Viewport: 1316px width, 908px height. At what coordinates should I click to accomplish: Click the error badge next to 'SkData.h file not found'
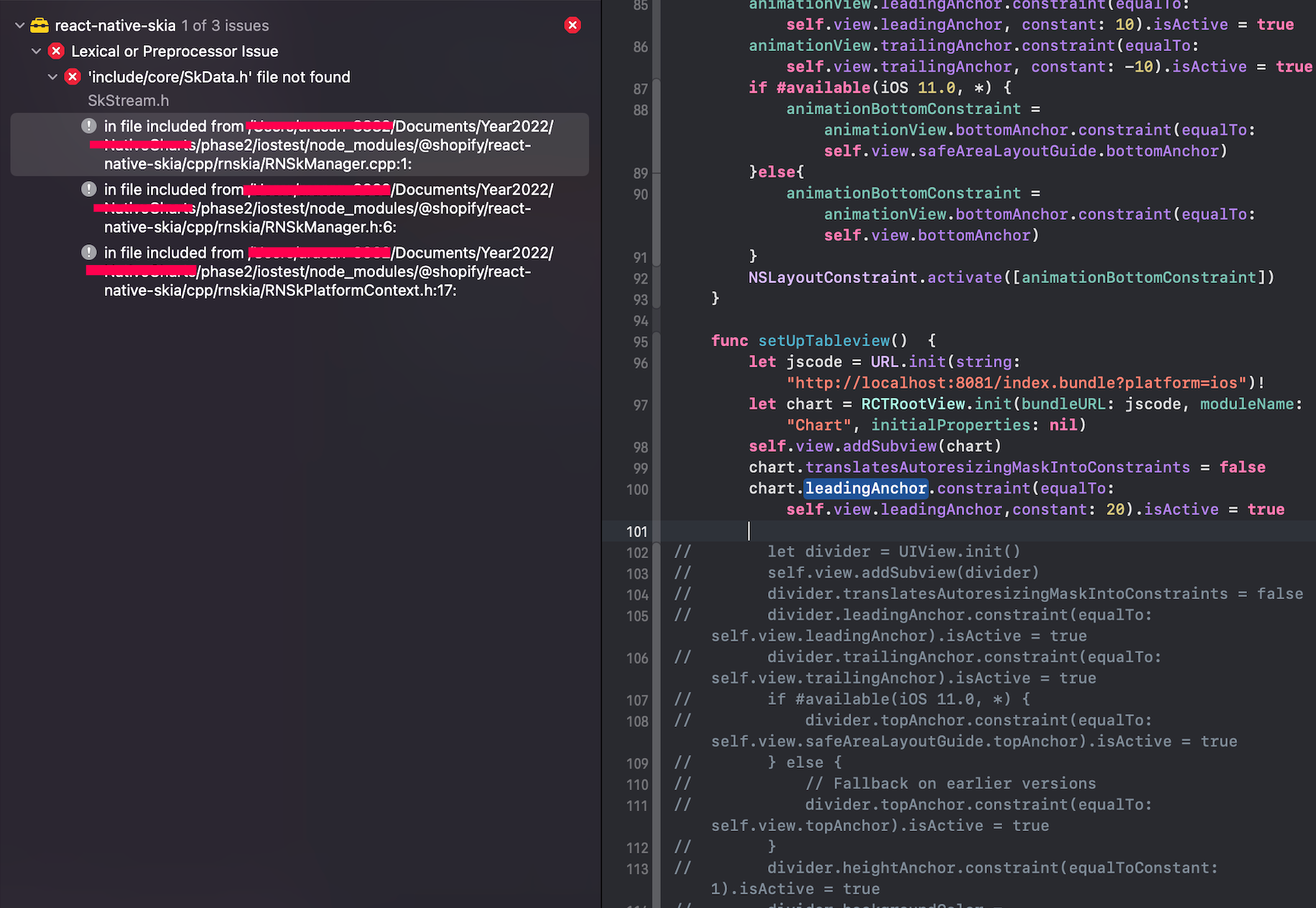coord(73,77)
